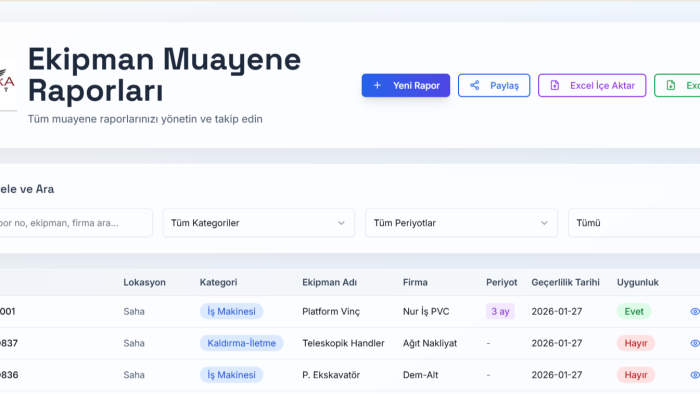The width and height of the screenshot is (700, 394).
Task: Click the 3 ay period badge
Action: tap(500, 311)
